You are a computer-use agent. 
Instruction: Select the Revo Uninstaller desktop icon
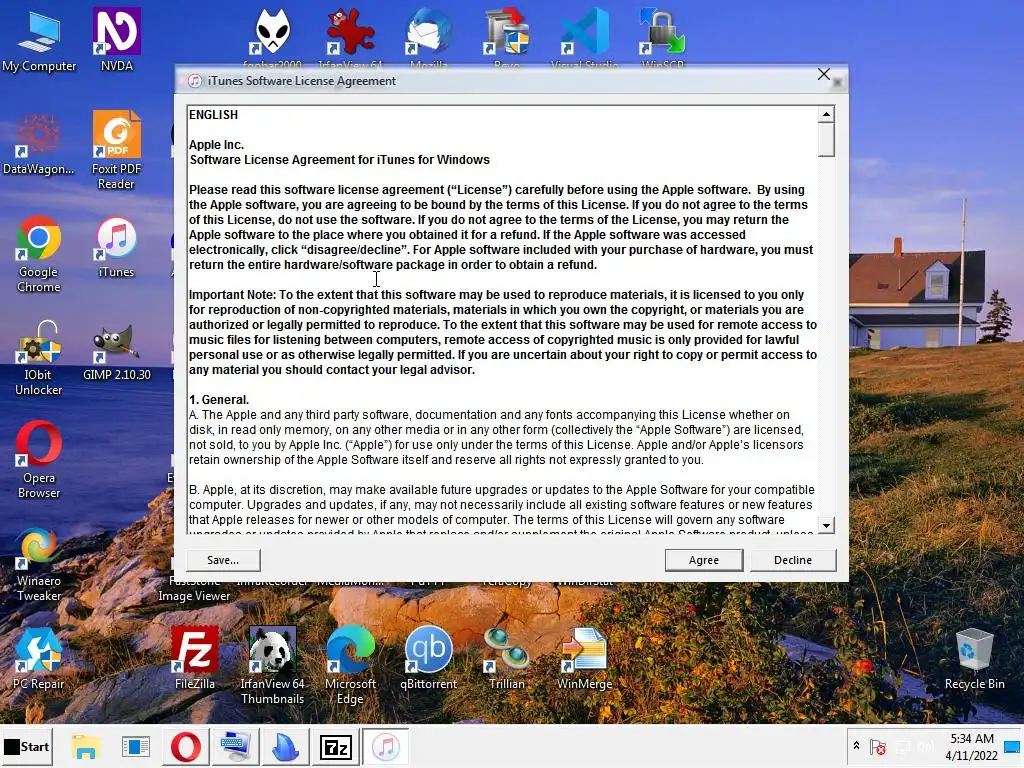click(507, 33)
